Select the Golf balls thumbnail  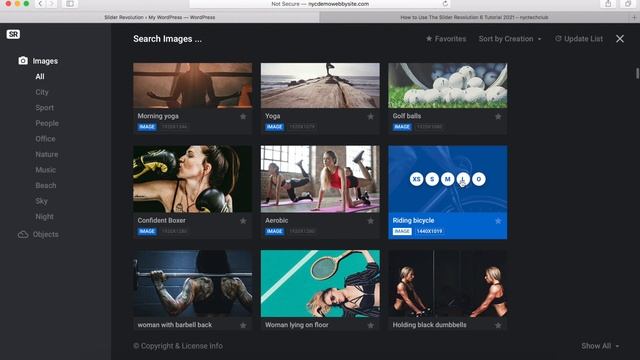[x=448, y=85]
